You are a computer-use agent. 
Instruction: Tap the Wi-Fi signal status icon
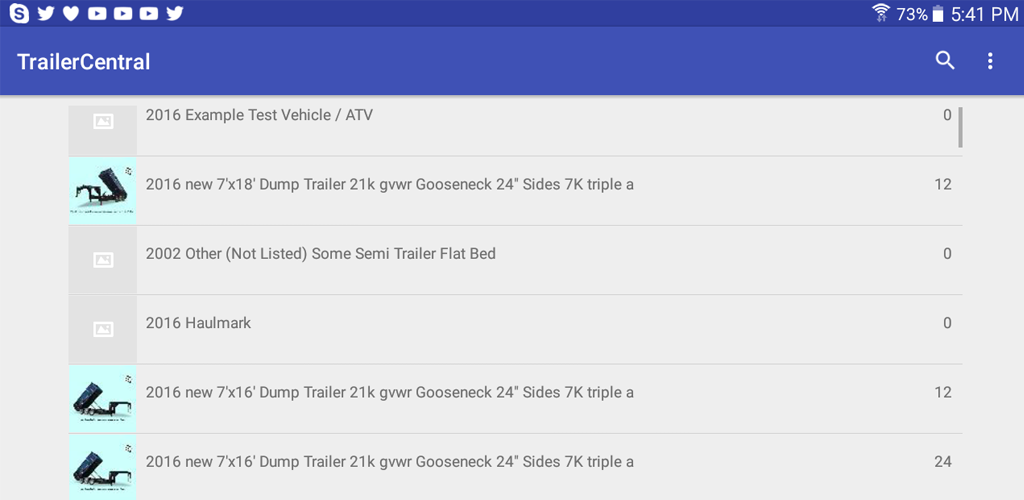coord(881,13)
